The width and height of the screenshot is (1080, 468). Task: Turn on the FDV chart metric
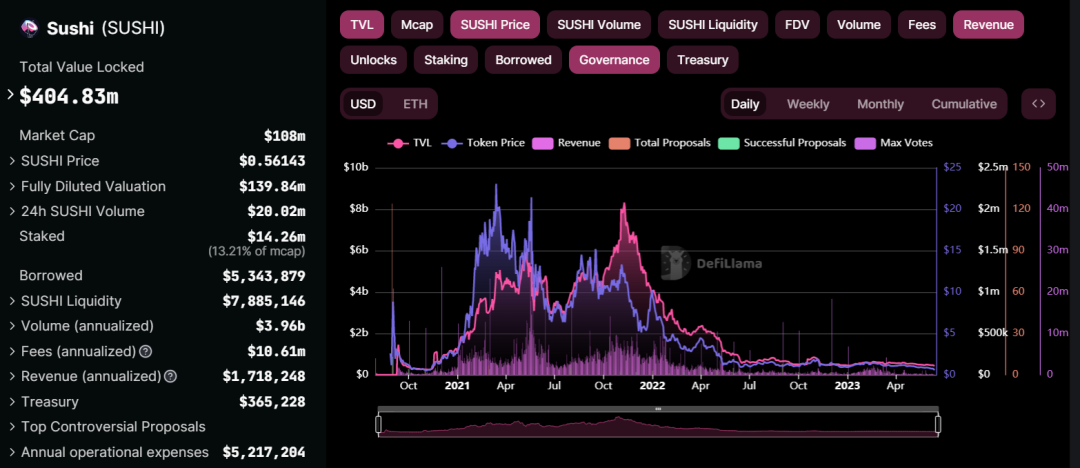(x=798, y=25)
